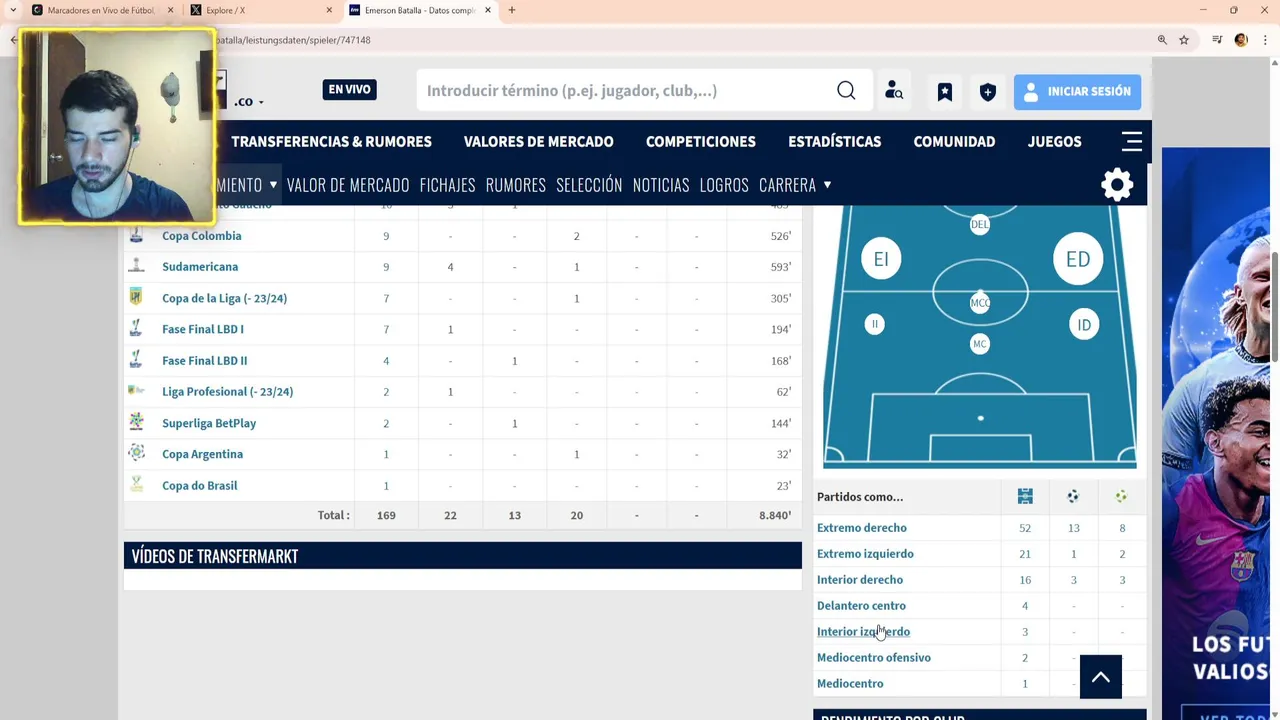Click the Sudamericana trophy icon

[136, 266]
